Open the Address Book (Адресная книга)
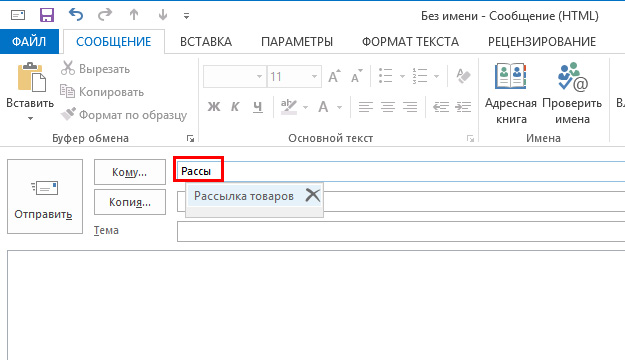 (x=511, y=93)
